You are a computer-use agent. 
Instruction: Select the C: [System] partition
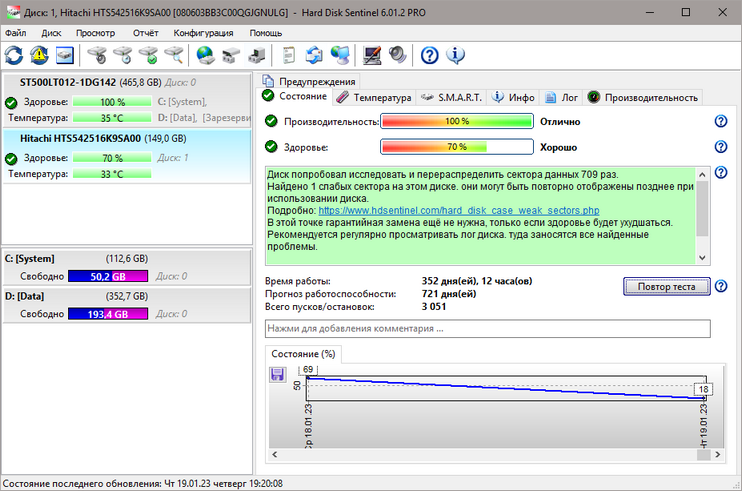(127, 267)
